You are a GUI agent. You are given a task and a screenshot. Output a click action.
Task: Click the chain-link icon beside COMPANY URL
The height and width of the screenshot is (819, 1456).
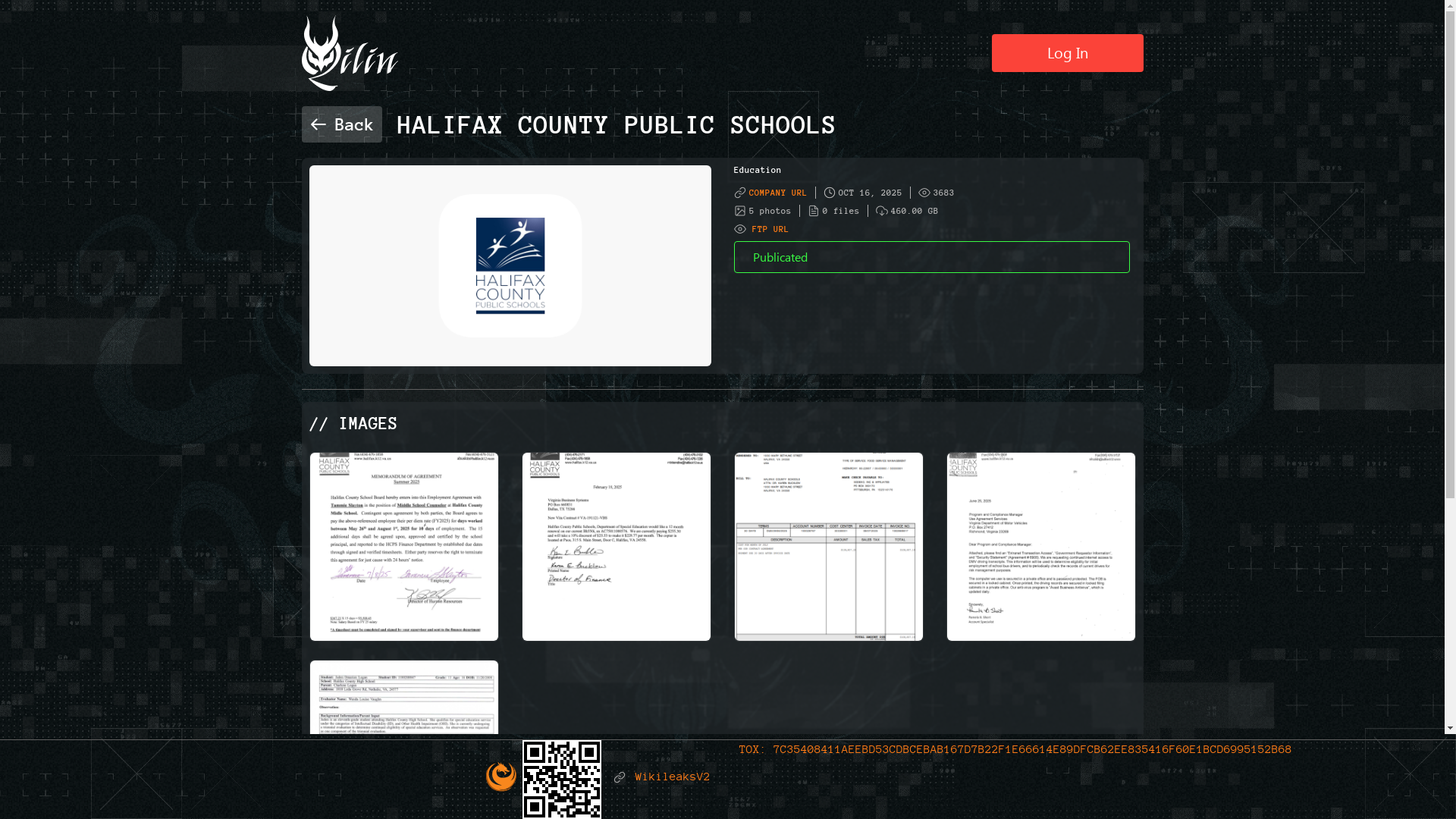point(740,193)
